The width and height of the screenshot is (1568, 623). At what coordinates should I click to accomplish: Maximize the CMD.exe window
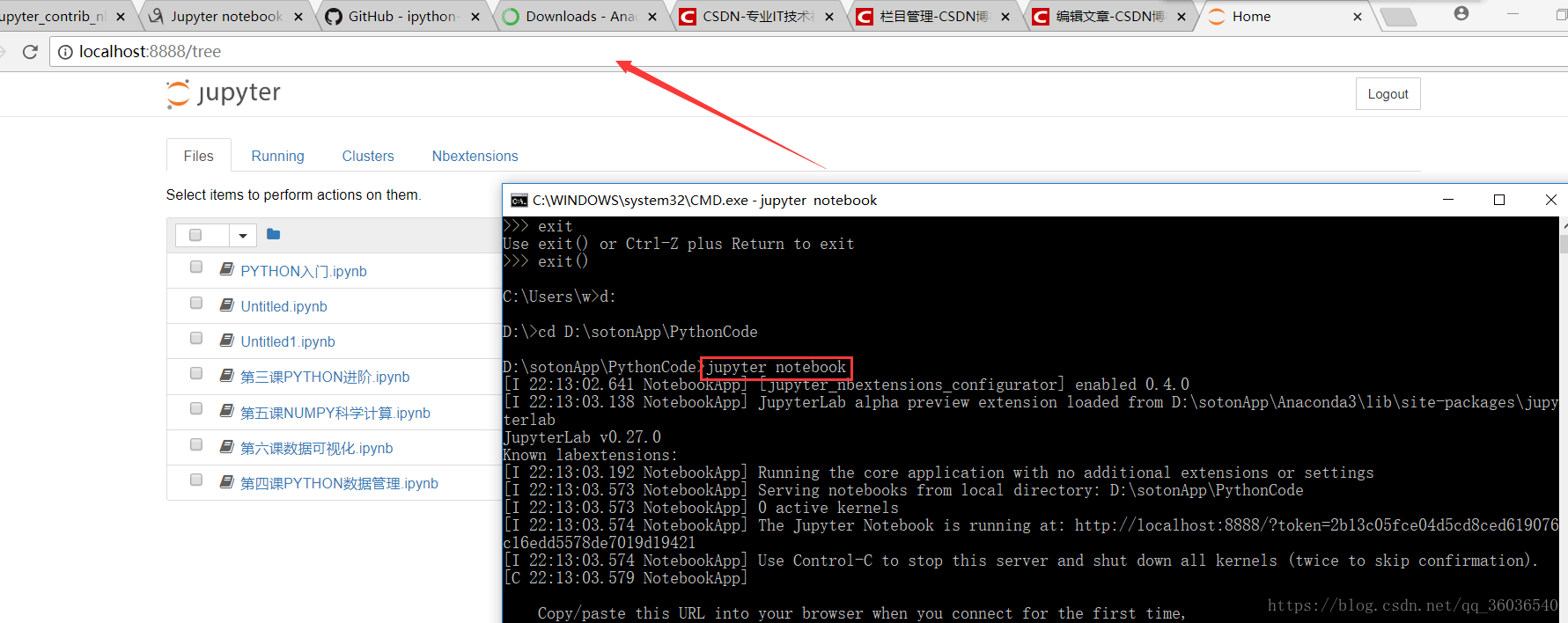(1499, 201)
